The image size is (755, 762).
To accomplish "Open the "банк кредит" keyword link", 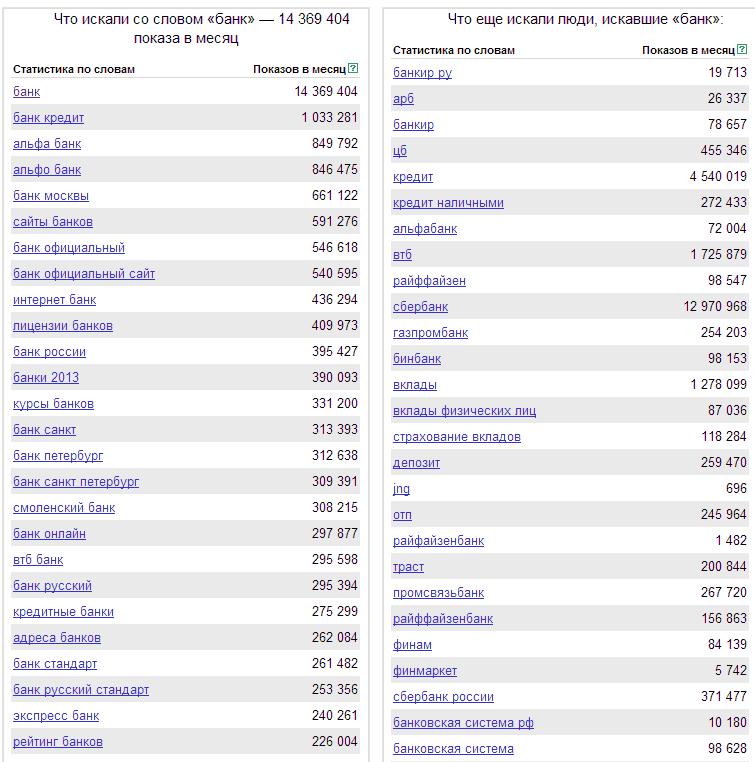I will (x=49, y=118).
